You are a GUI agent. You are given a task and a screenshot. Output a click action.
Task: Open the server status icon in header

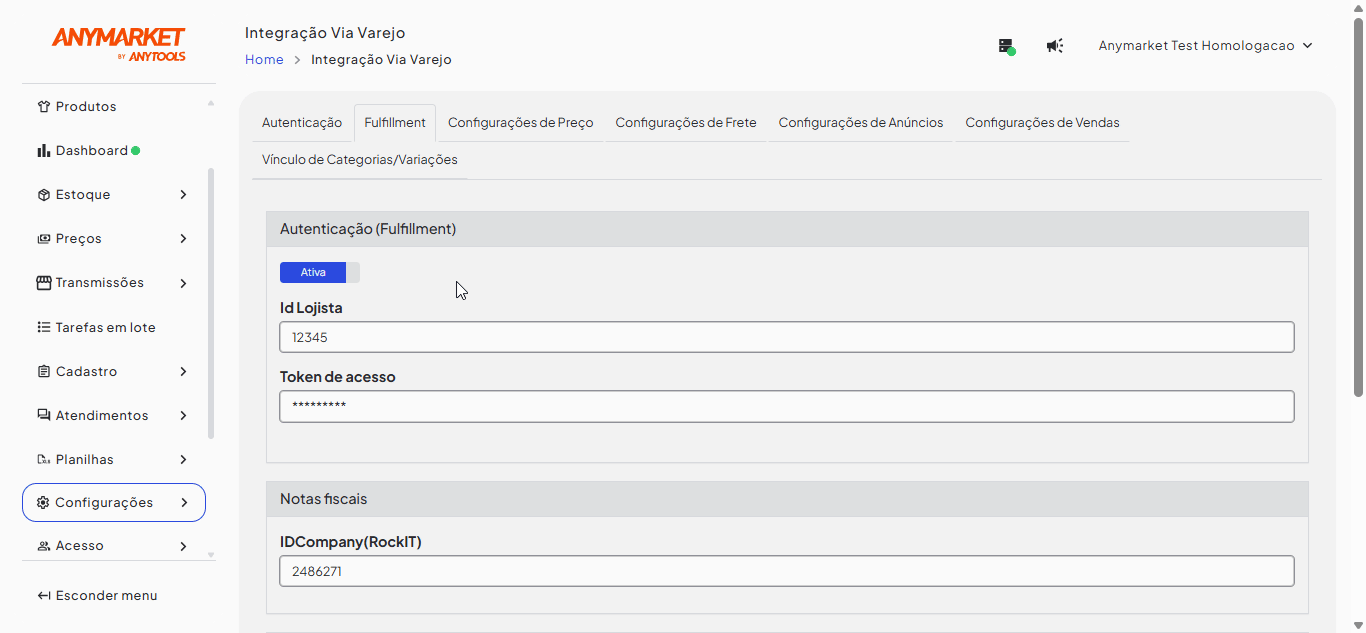click(x=1007, y=46)
